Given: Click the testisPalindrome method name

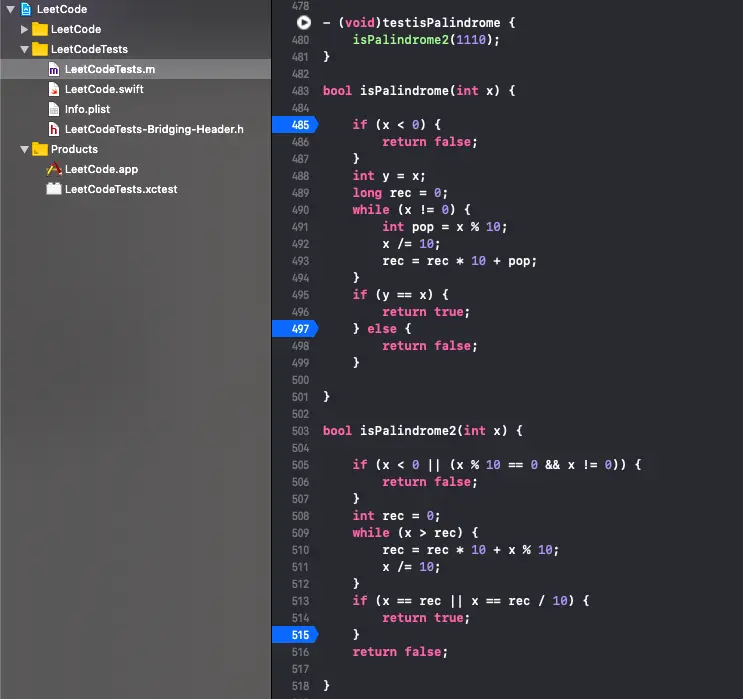Looking at the screenshot, I should point(441,23).
